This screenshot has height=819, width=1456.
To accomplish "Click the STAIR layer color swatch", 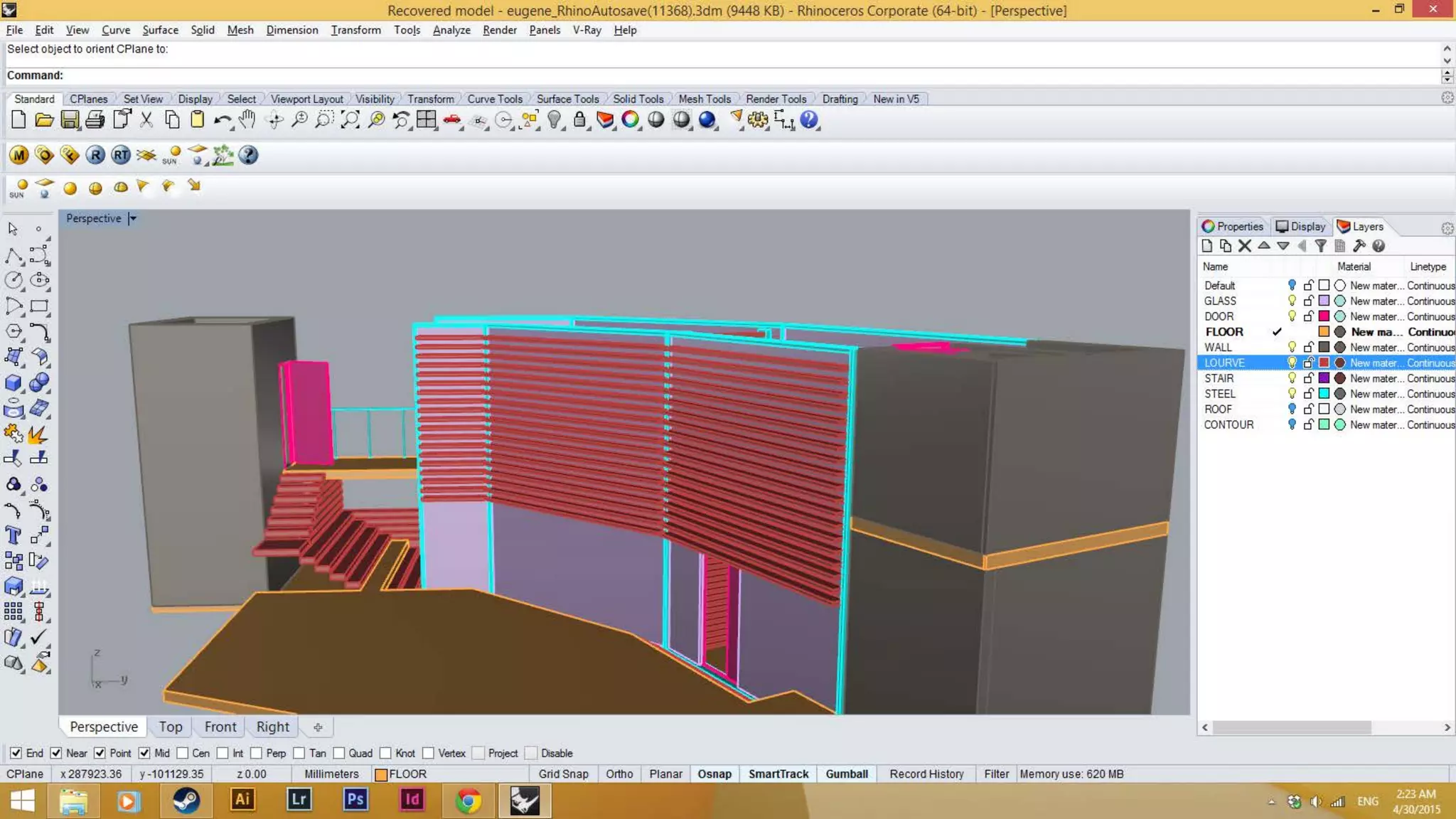I will click(1324, 378).
